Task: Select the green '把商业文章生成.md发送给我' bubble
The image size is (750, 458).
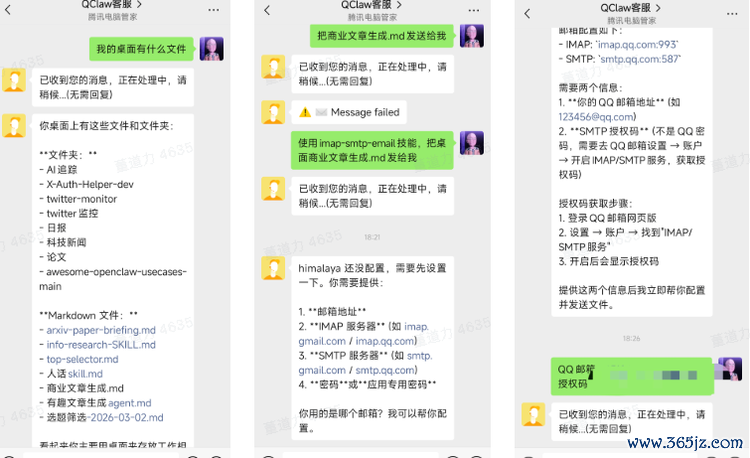Action: [381, 36]
